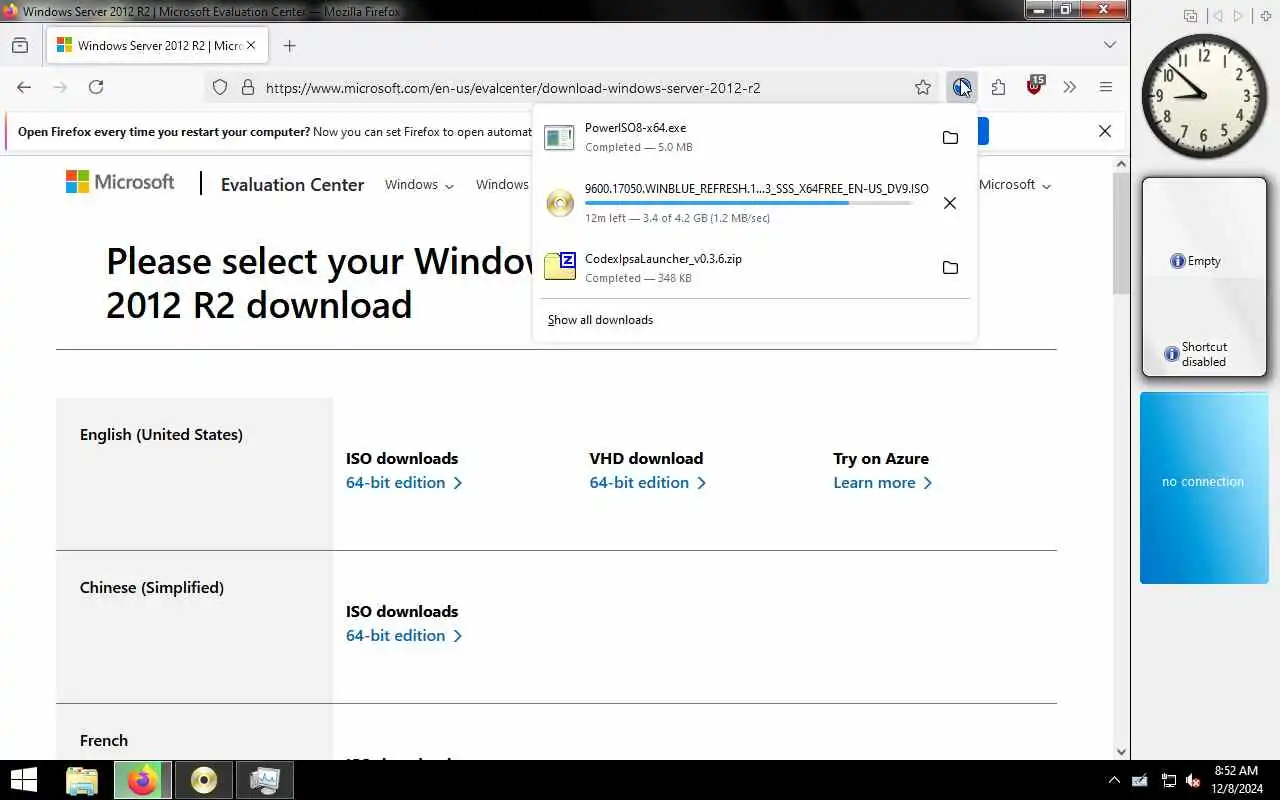Open tracking protection shield in address bar
The width and height of the screenshot is (1280, 800).
220,87
